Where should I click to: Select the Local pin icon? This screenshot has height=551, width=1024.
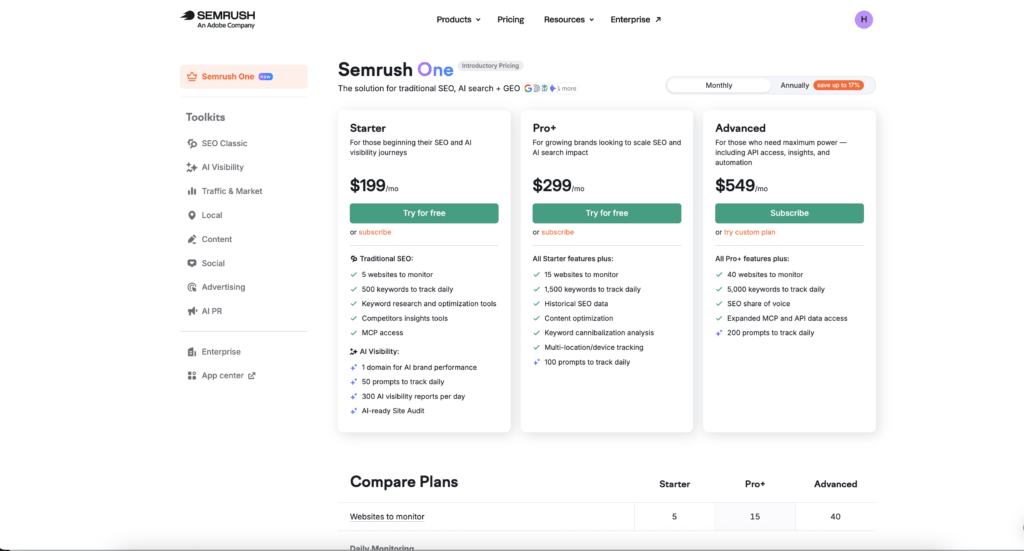click(192, 215)
